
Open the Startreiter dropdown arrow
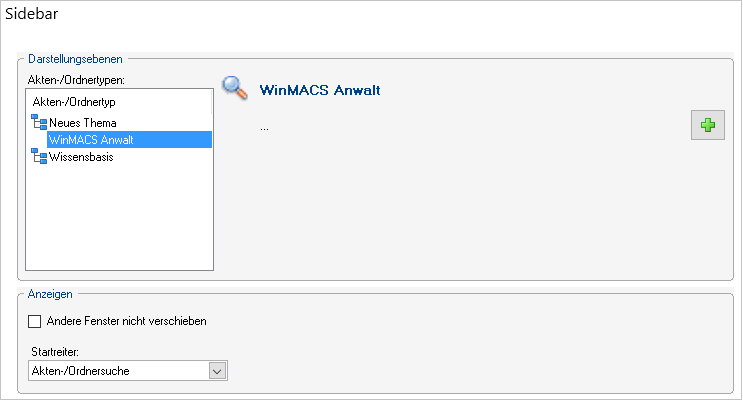[217, 371]
